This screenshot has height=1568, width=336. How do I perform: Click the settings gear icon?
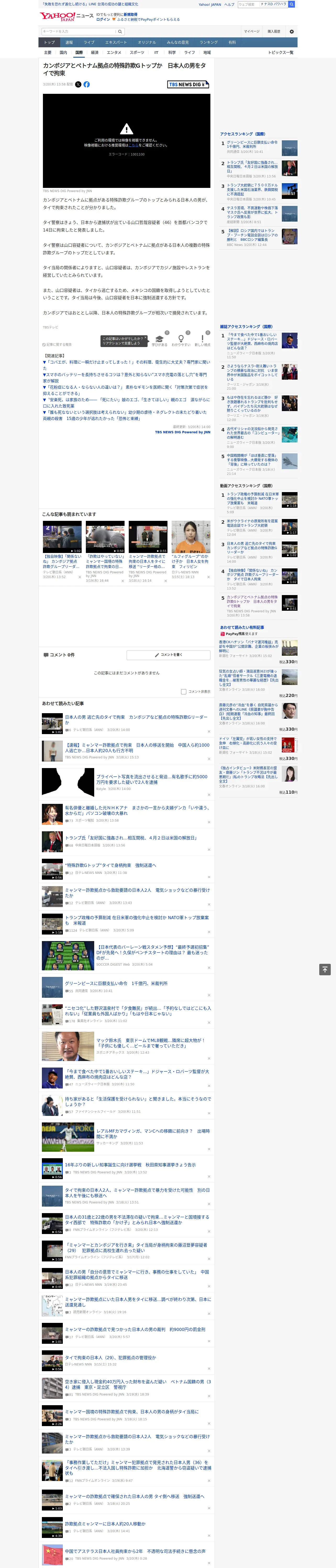click(x=292, y=32)
